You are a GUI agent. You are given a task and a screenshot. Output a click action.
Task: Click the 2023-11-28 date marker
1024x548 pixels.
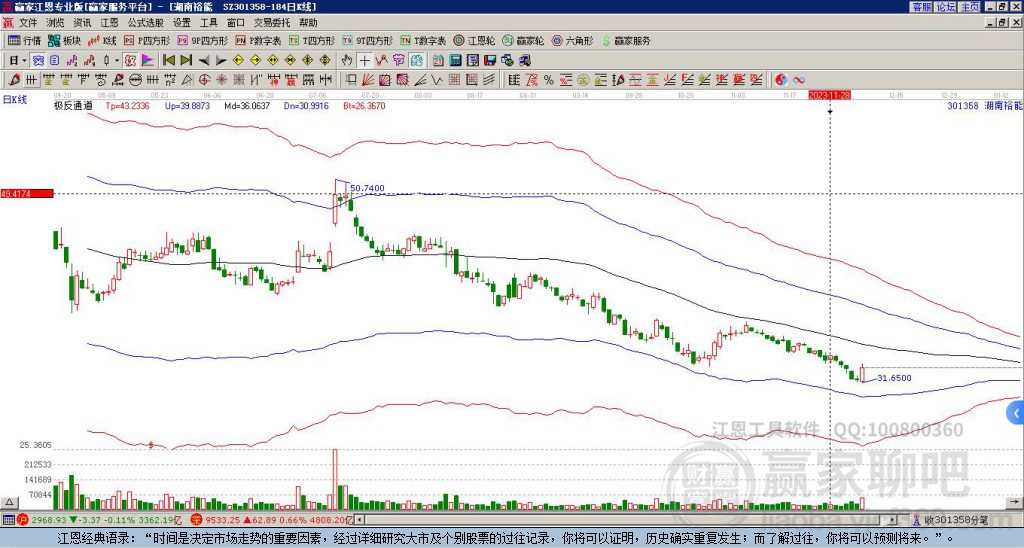829,95
